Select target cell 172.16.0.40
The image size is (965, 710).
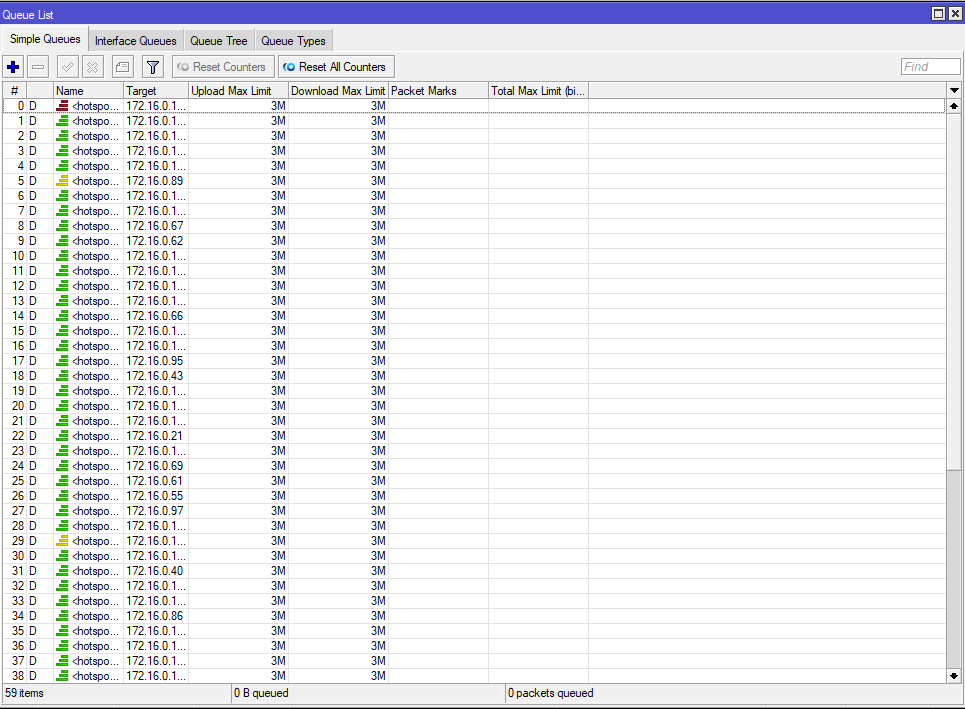[154, 571]
